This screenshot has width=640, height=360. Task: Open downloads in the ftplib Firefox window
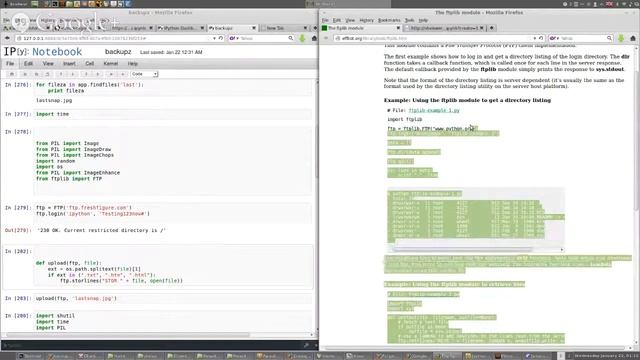tap(621, 38)
